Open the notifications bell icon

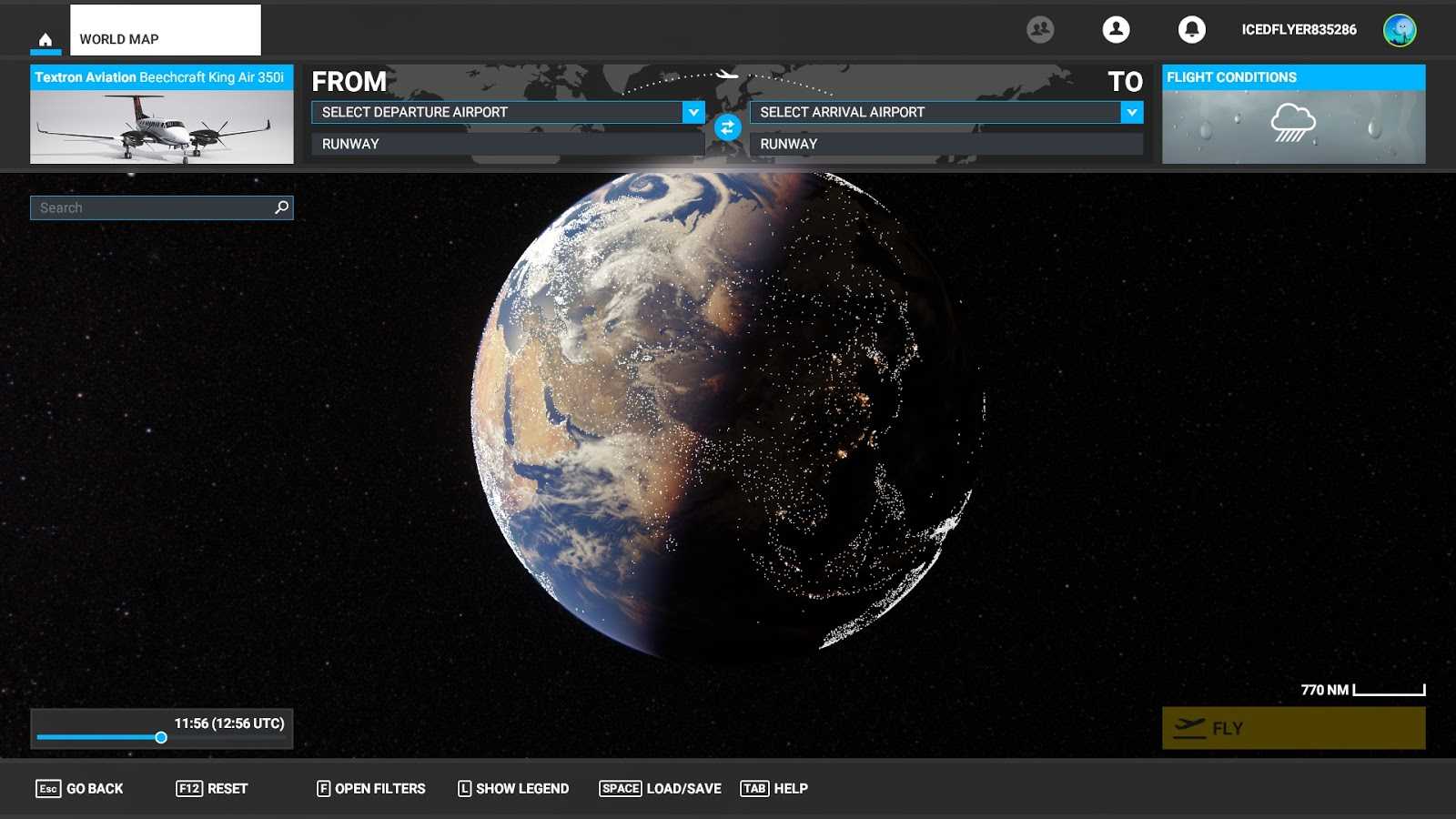click(1191, 30)
